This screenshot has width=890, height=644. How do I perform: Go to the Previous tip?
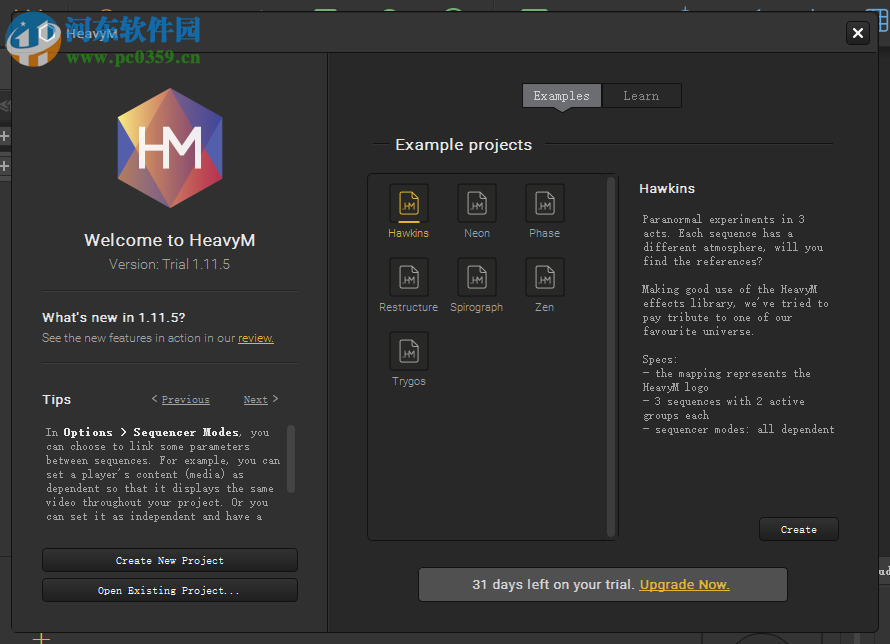186,399
